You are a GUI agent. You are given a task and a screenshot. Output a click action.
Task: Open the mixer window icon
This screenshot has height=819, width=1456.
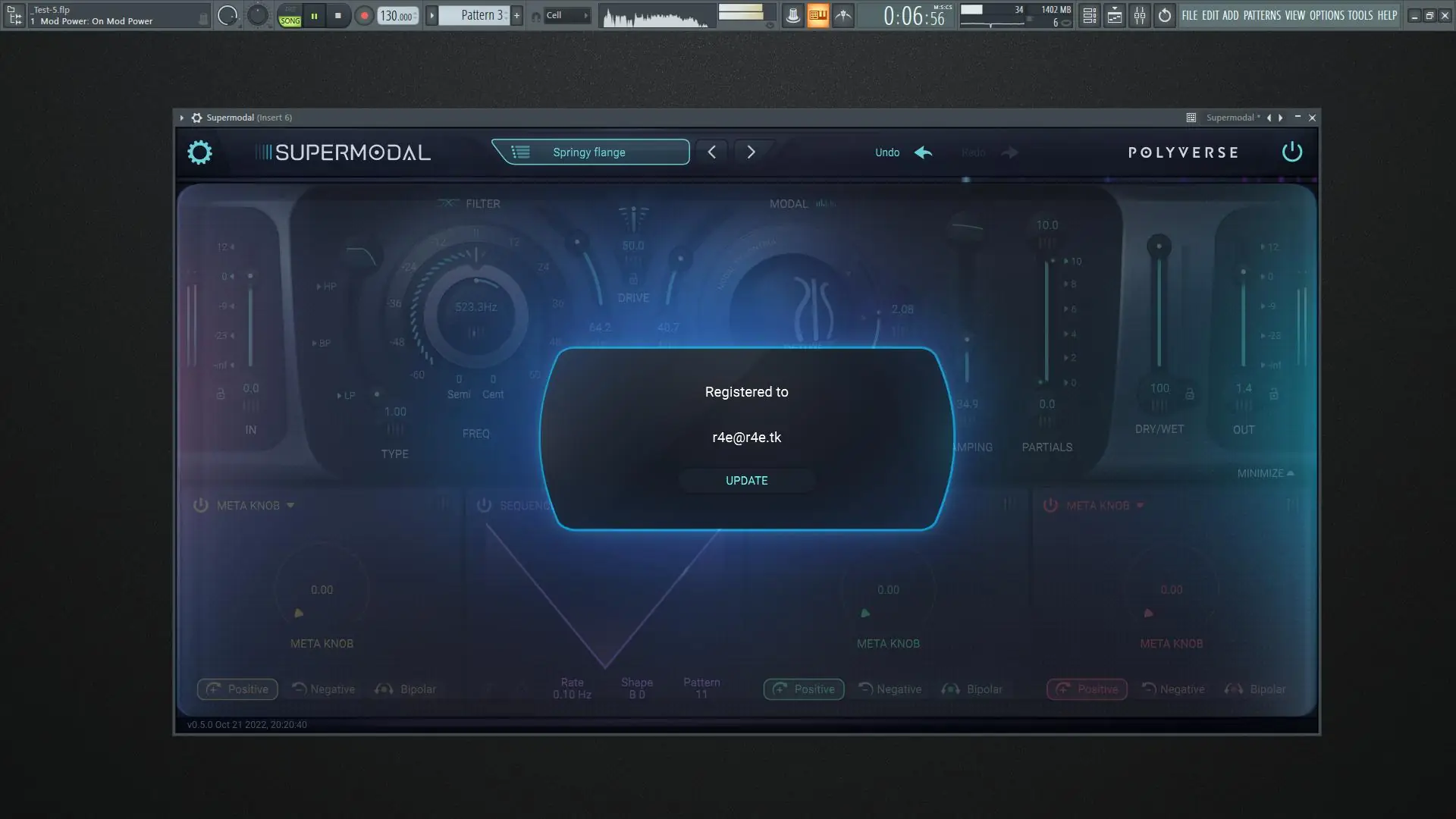pos(1140,15)
